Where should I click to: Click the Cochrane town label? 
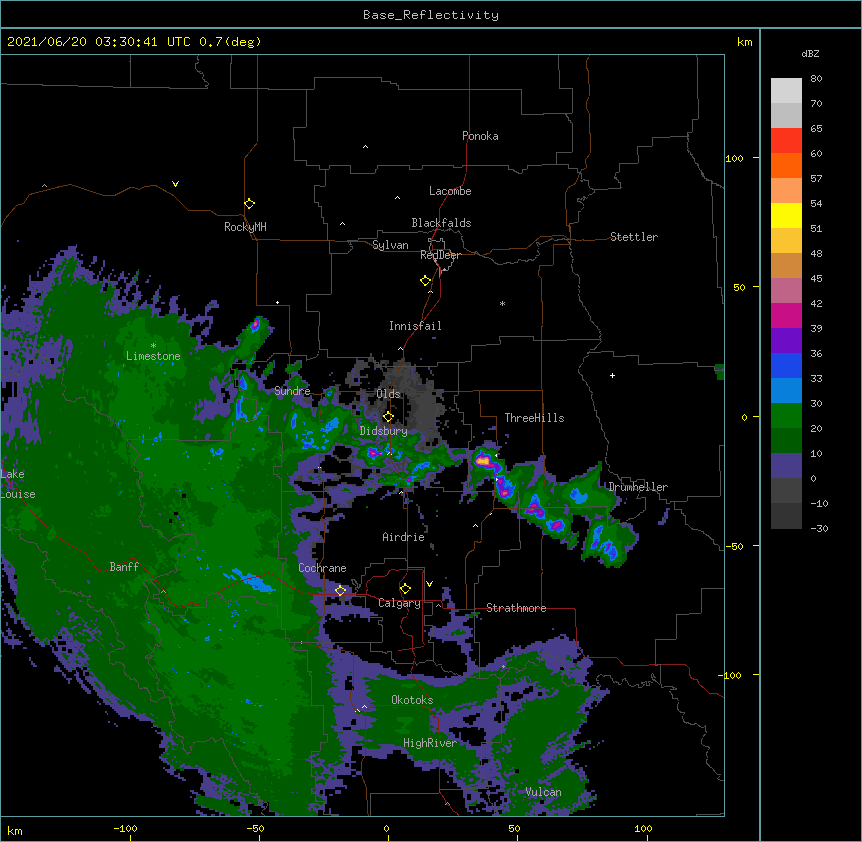coord(322,568)
